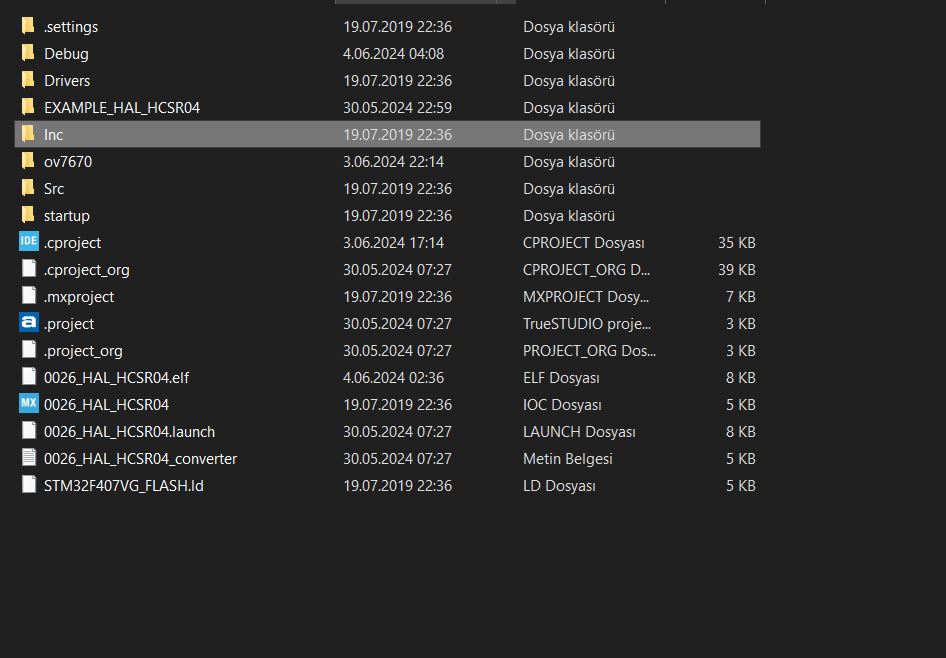Click the 39 KB size value

click(736, 269)
